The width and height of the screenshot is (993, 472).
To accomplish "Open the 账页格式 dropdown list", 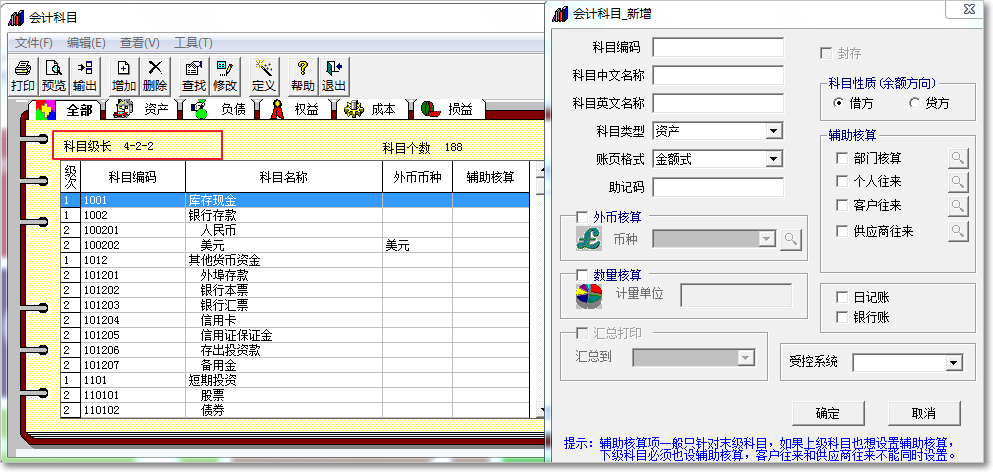I will click(x=773, y=159).
